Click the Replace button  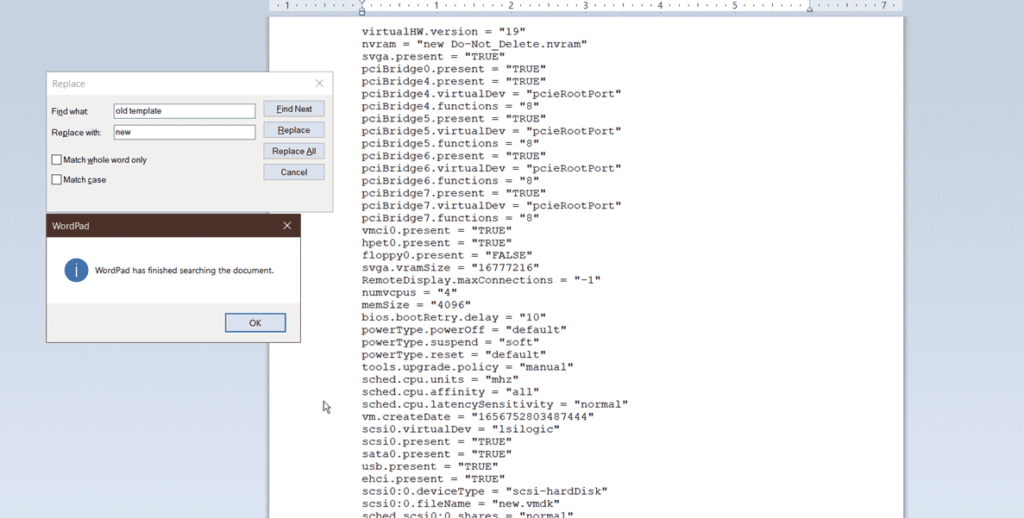tap(293, 130)
